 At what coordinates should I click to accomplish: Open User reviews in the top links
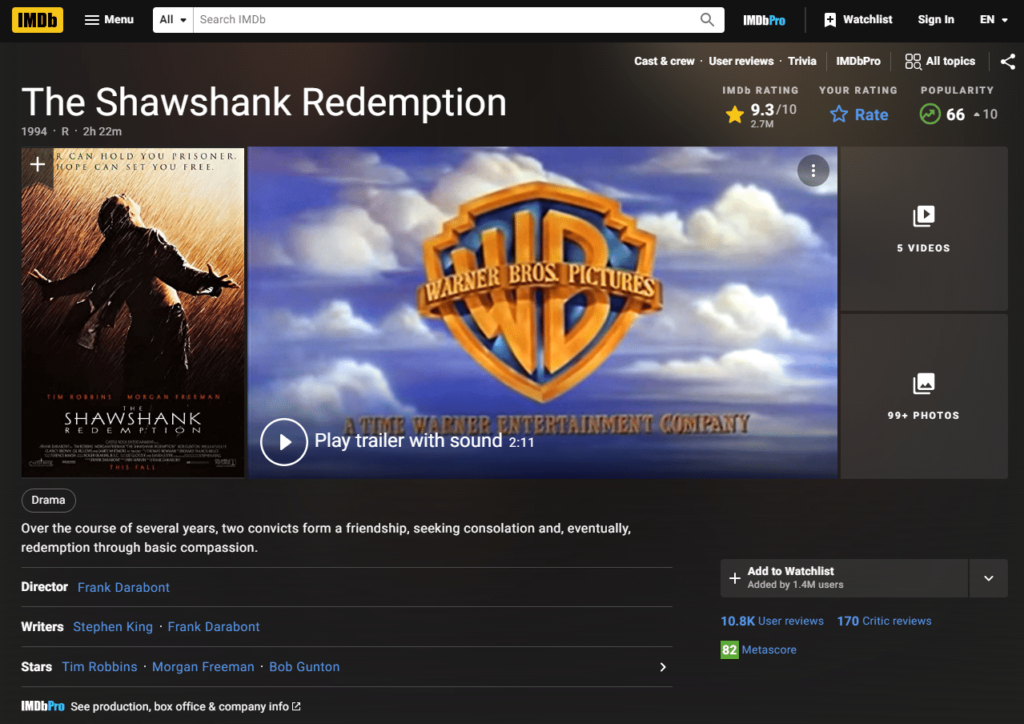coord(741,61)
